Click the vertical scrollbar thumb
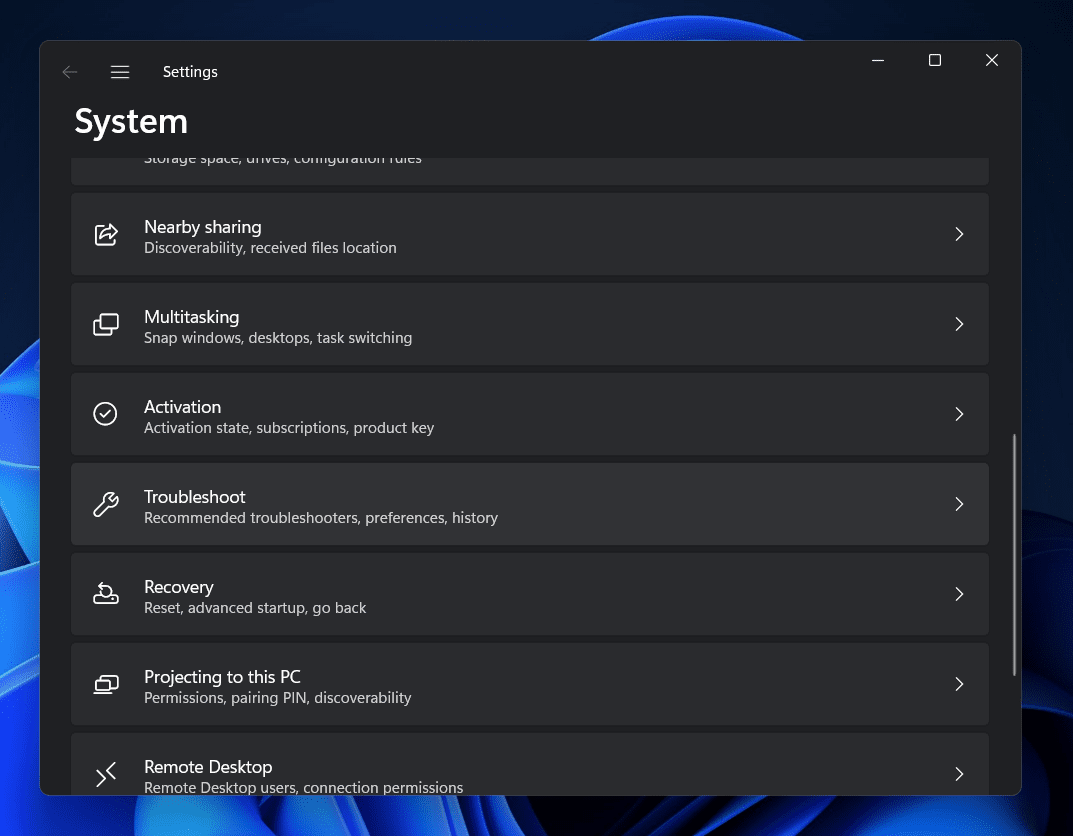 point(1014,555)
